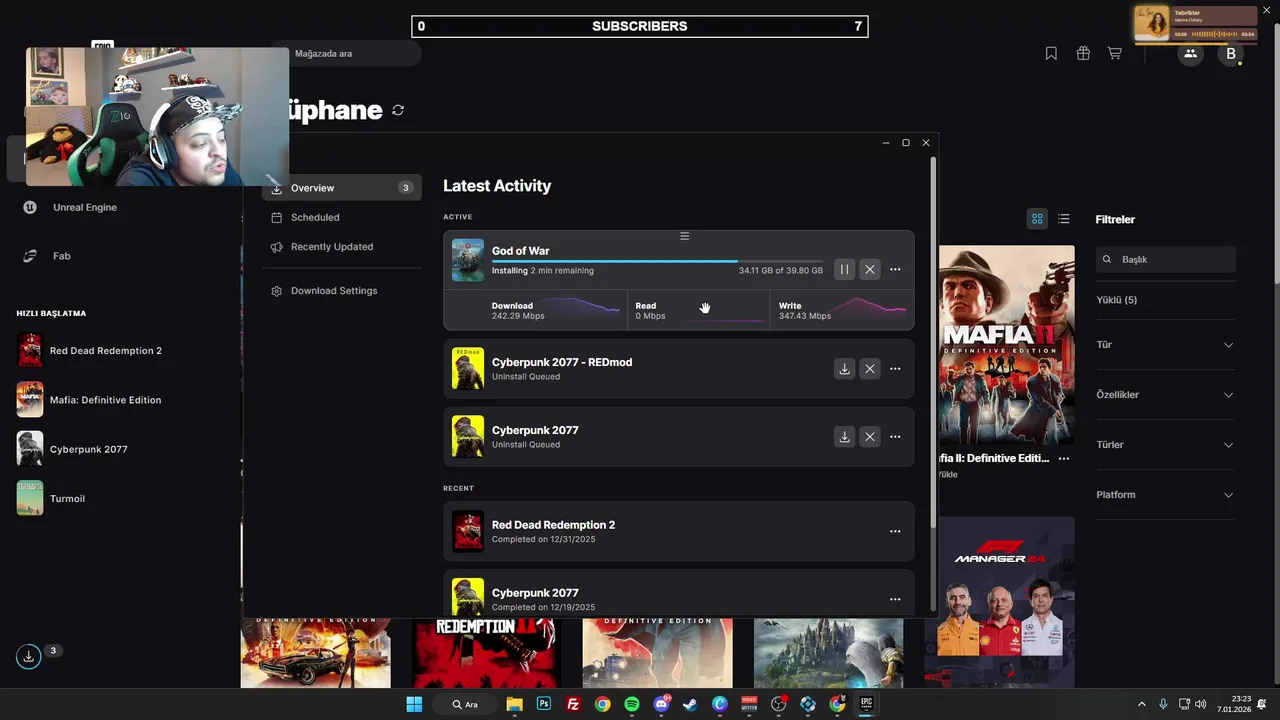1280x720 pixels.
Task: Expand the Platform filter
Action: (x=1166, y=495)
